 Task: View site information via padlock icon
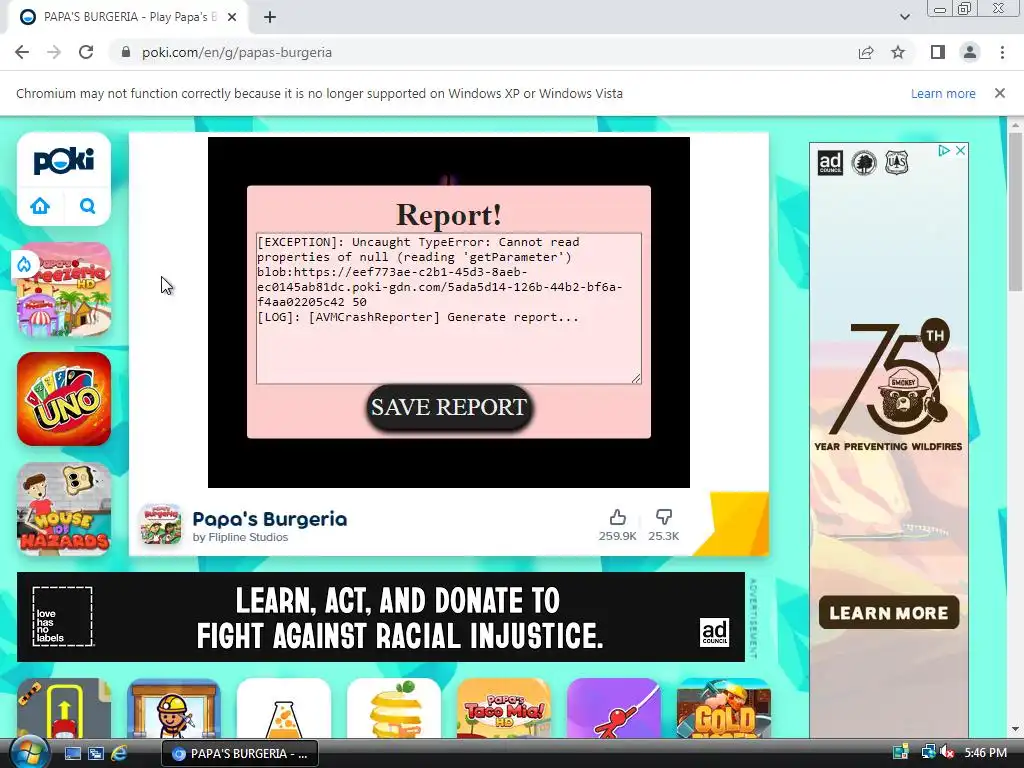click(126, 52)
